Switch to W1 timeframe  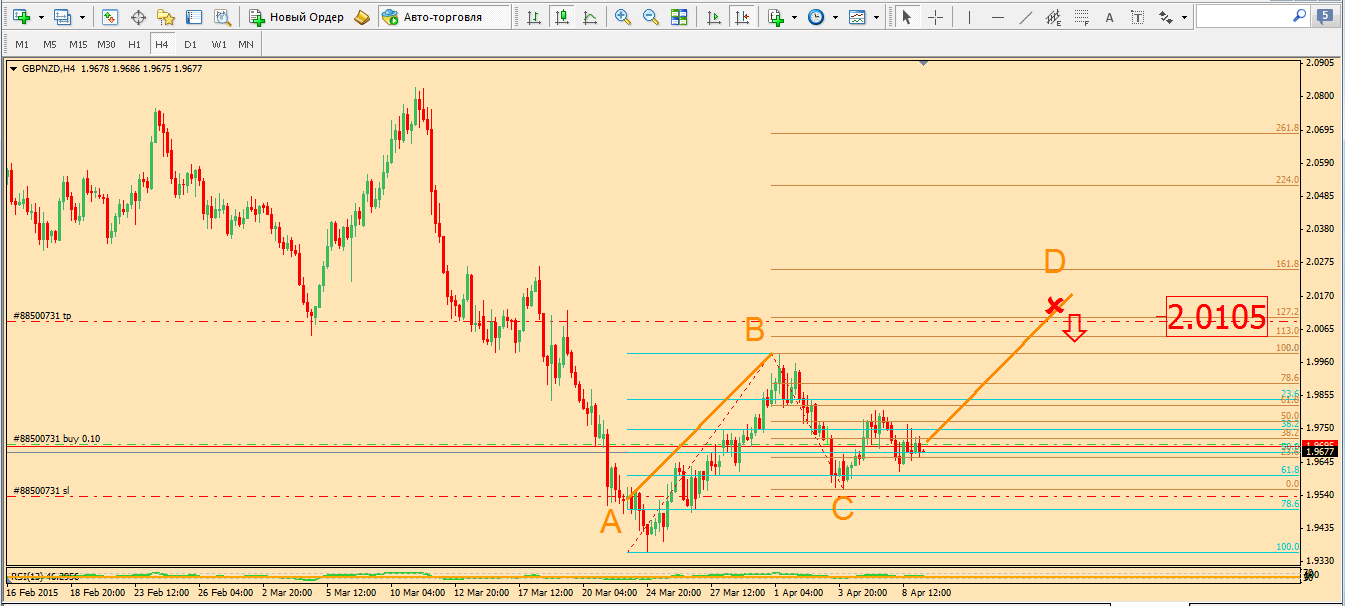219,45
